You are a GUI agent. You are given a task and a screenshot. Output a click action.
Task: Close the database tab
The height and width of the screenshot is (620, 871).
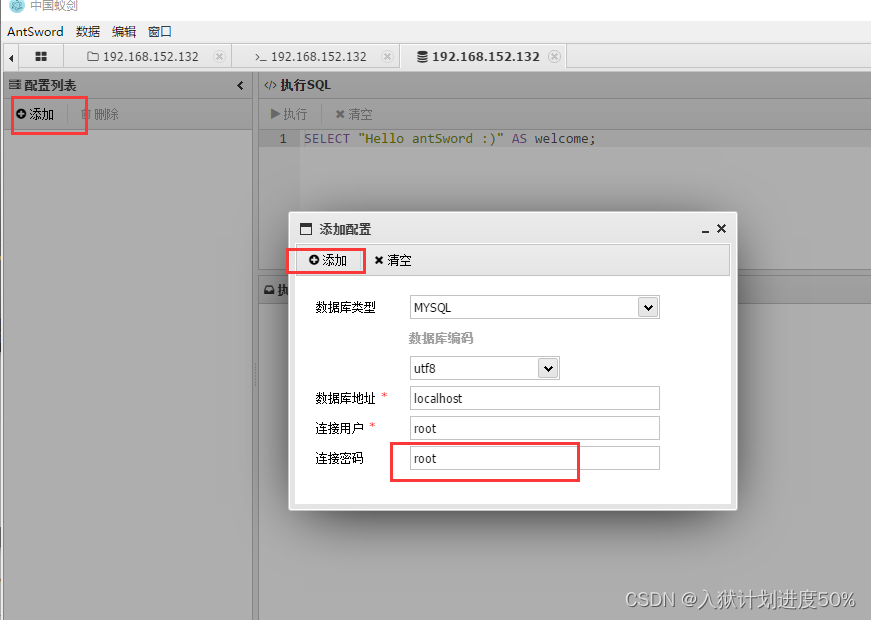coord(554,57)
